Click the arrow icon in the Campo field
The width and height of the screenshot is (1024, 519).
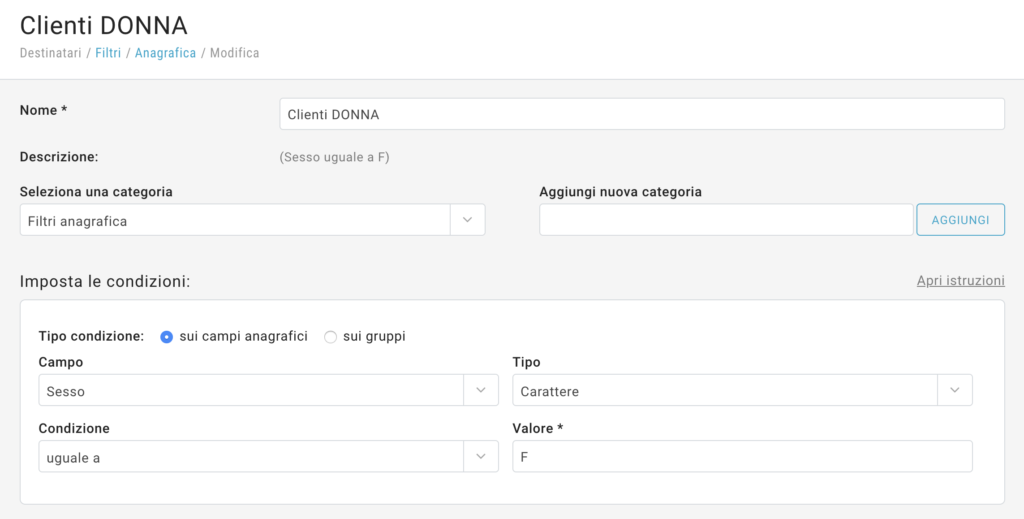481,391
